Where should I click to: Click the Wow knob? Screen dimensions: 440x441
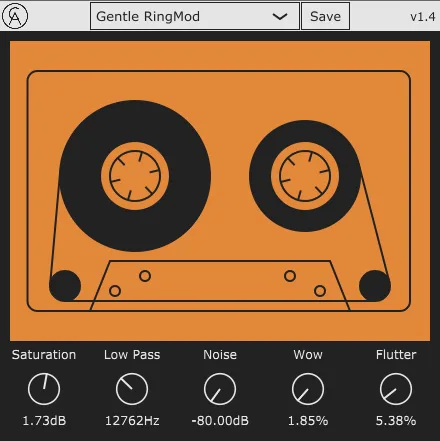point(308,389)
